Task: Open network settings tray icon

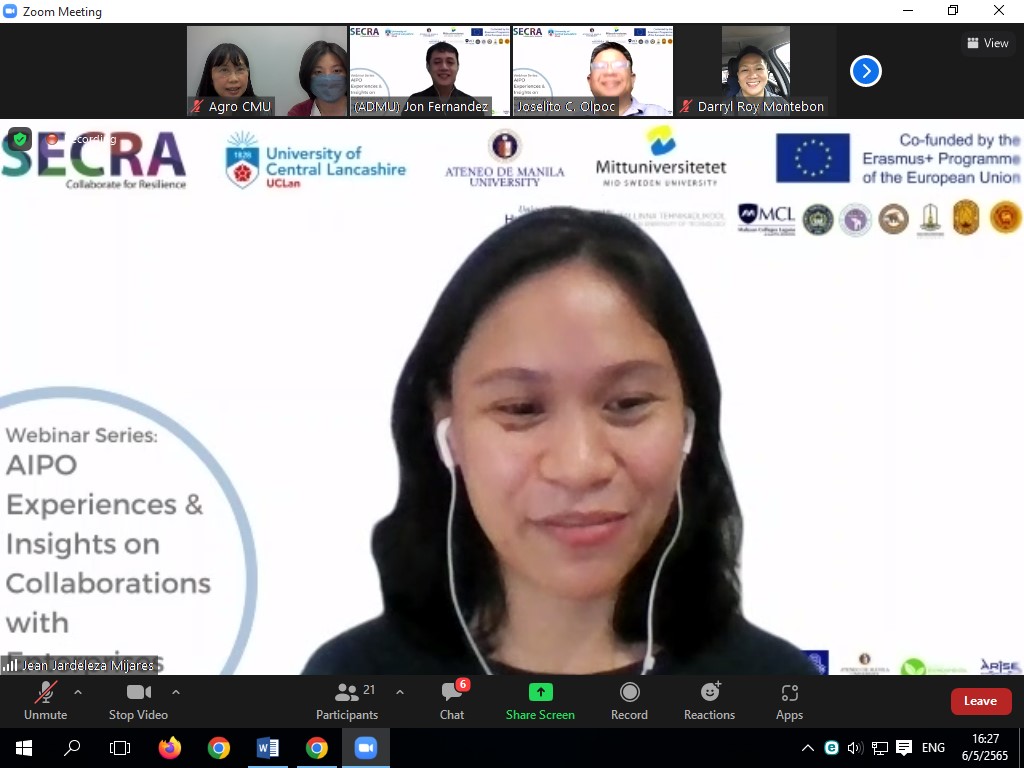Action: coord(880,748)
